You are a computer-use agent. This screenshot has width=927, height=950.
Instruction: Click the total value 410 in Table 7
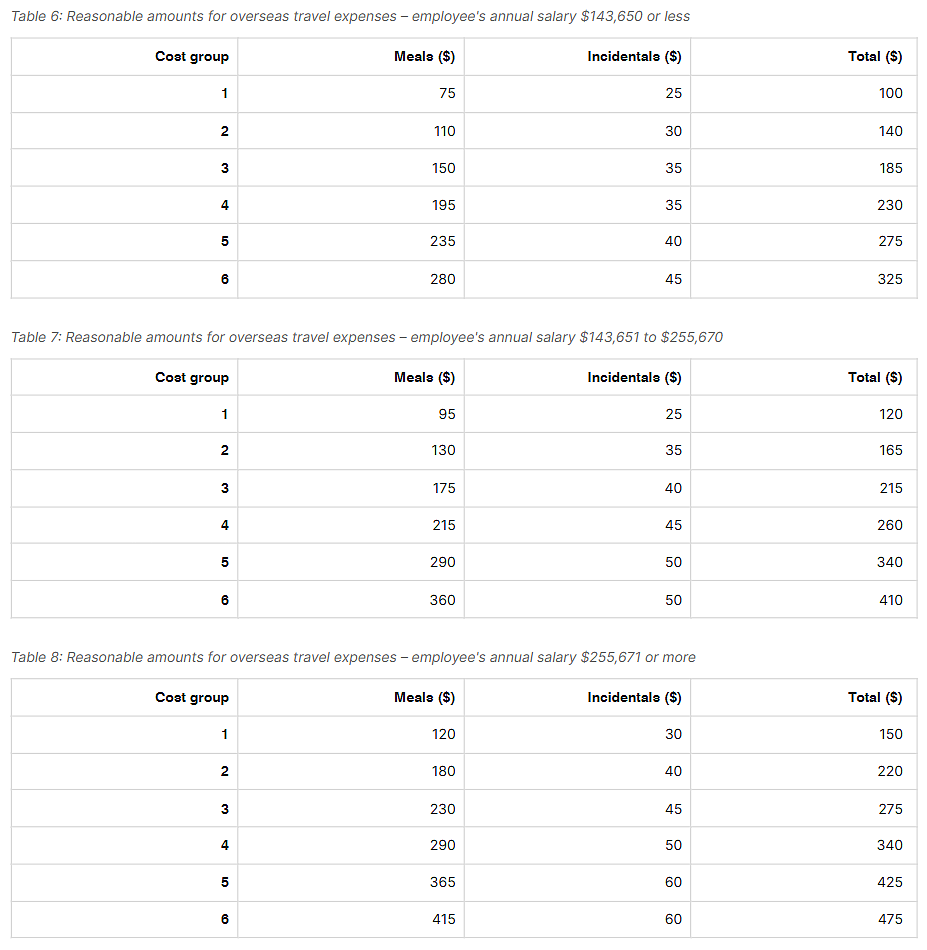(891, 600)
